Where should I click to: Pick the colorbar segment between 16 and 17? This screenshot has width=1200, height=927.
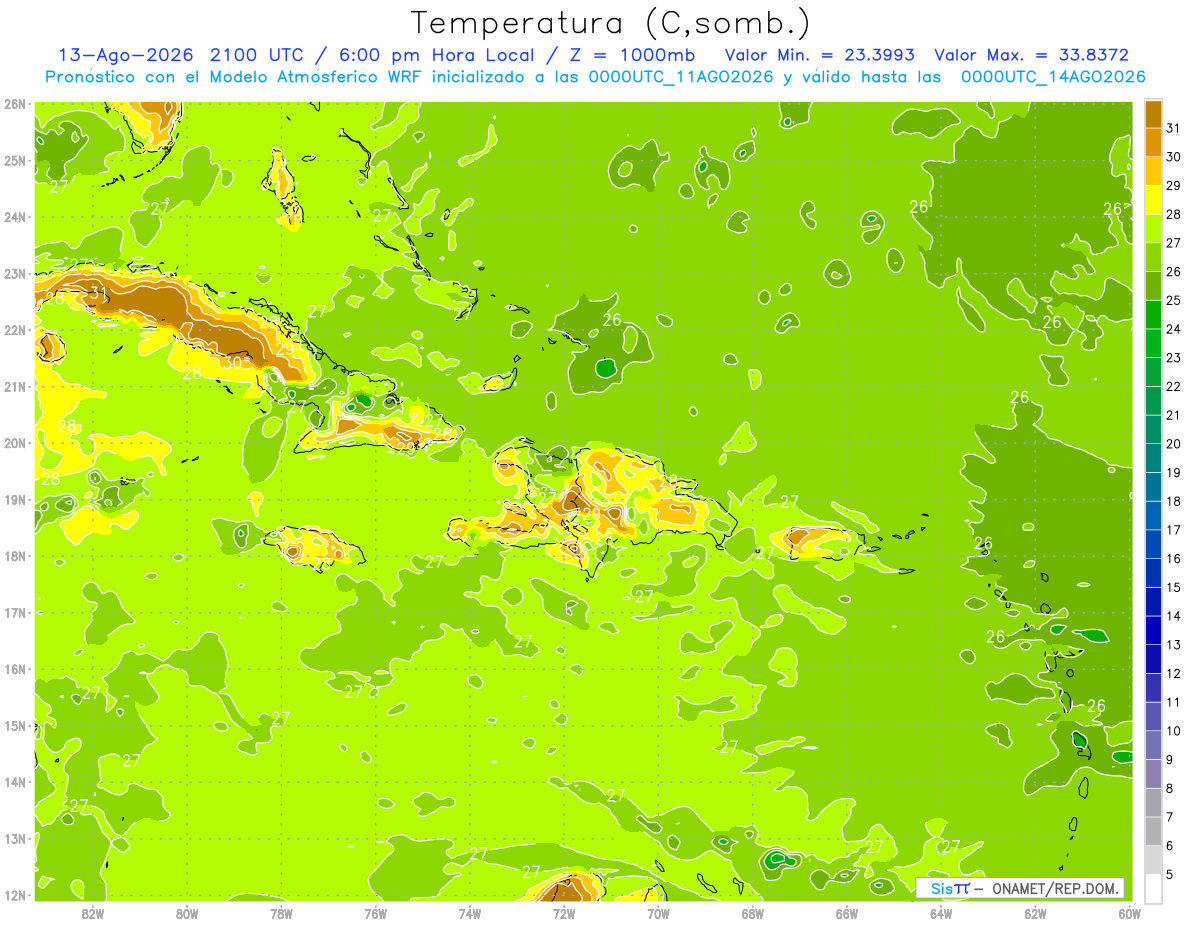tap(1153, 544)
